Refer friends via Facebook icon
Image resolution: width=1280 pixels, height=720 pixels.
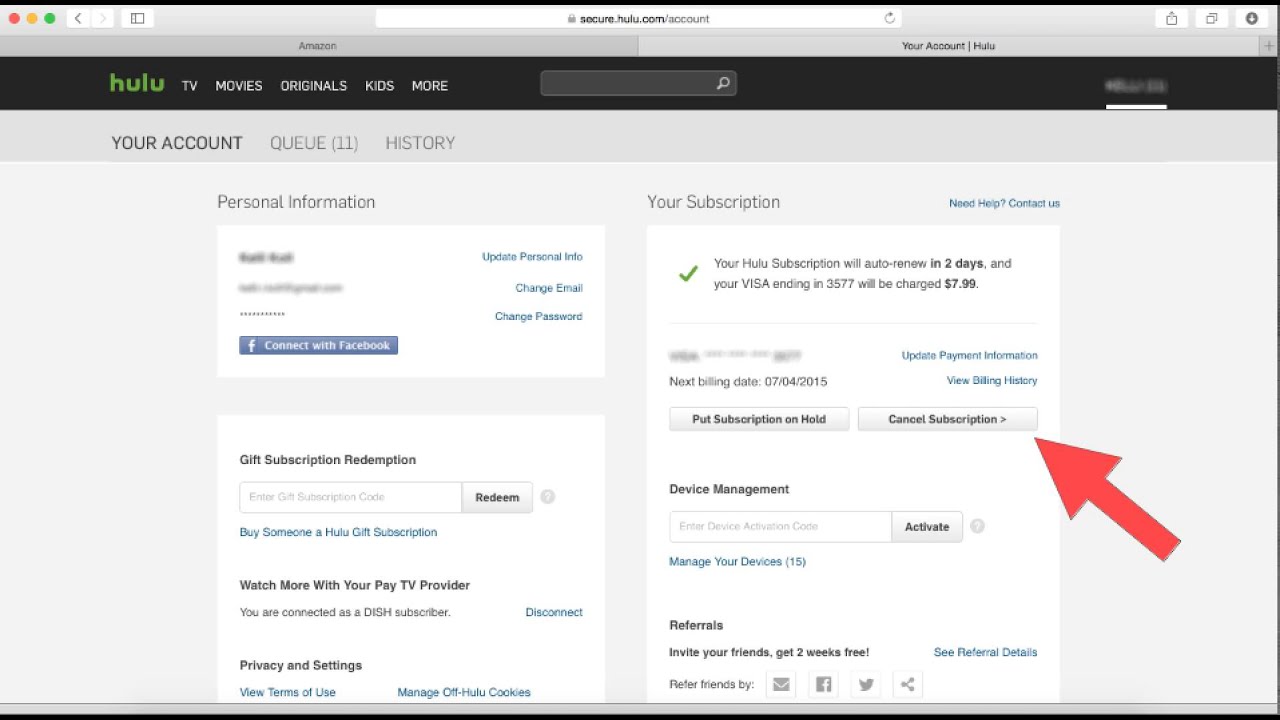tap(823, 684)
